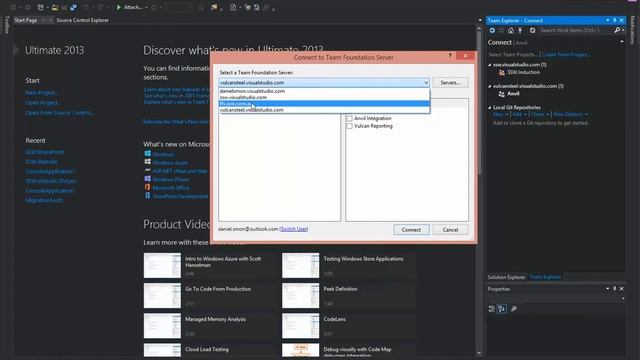This screenshot has width=640, height=360.
Task: Click the Microsoft Office icon
Action: 148,187
